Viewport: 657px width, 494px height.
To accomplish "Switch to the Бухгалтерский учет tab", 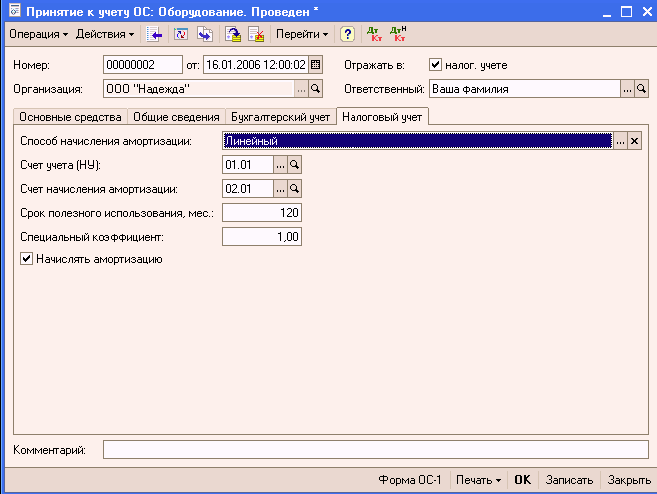I will pos(281,117).
